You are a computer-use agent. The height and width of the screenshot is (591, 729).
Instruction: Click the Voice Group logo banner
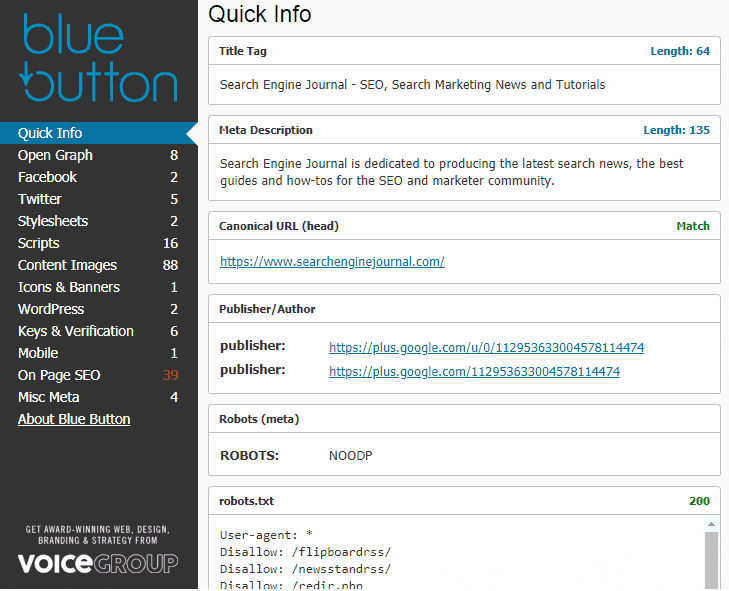[x=98, y=551]
